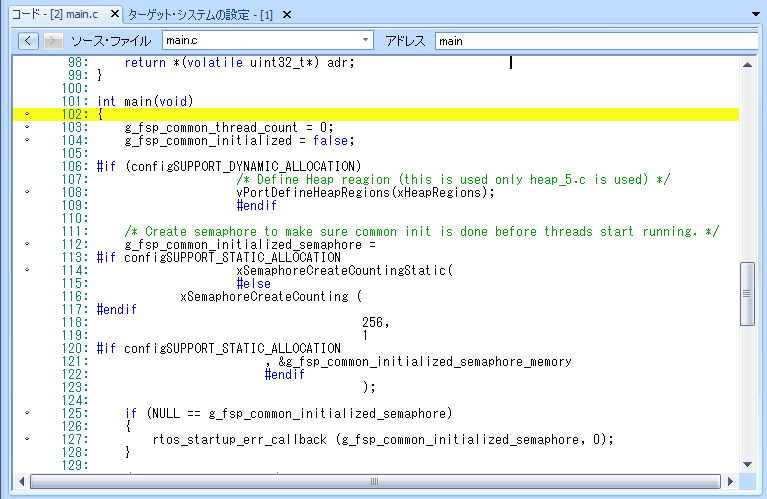Click the vertical scrollbar up arrow
This screenshot has width=767, height=499.
coord(747,65)
